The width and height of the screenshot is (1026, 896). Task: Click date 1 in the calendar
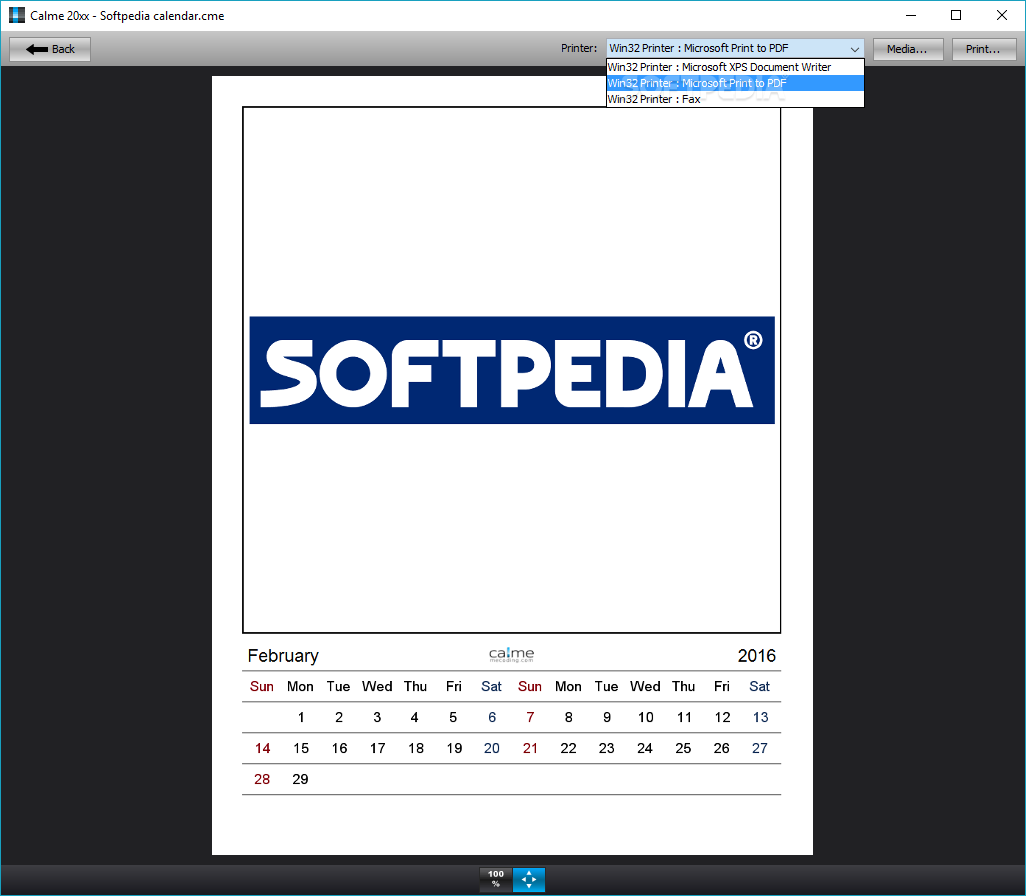[301, 717]
